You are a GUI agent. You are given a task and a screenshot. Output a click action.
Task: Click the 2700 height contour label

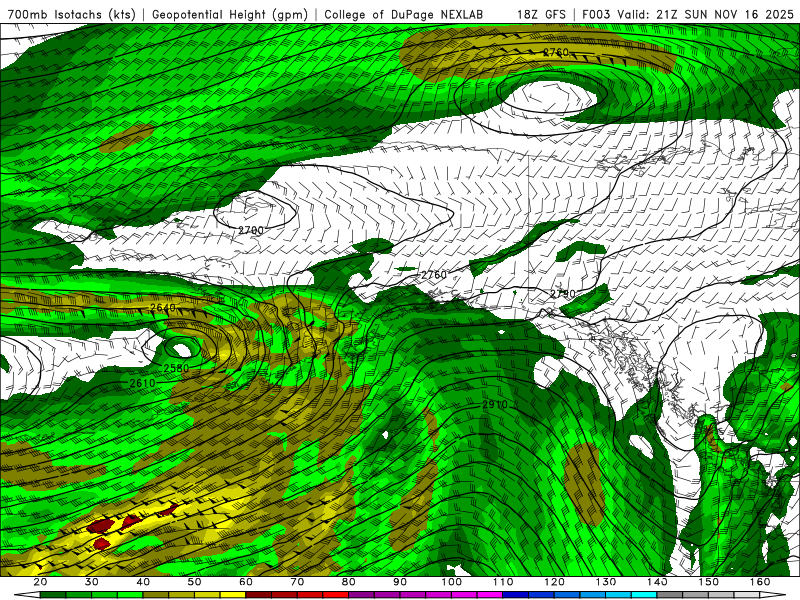point(251,231)
